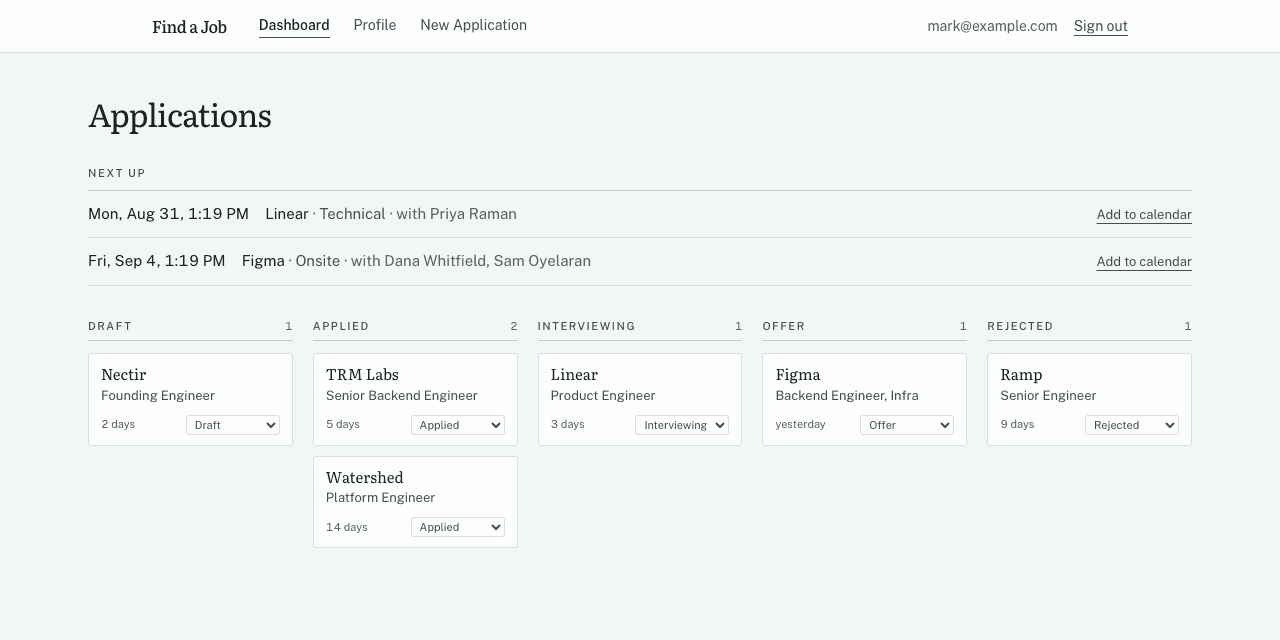Click the Applied column header
This screenshot has width=1280, height=640.
341,326
